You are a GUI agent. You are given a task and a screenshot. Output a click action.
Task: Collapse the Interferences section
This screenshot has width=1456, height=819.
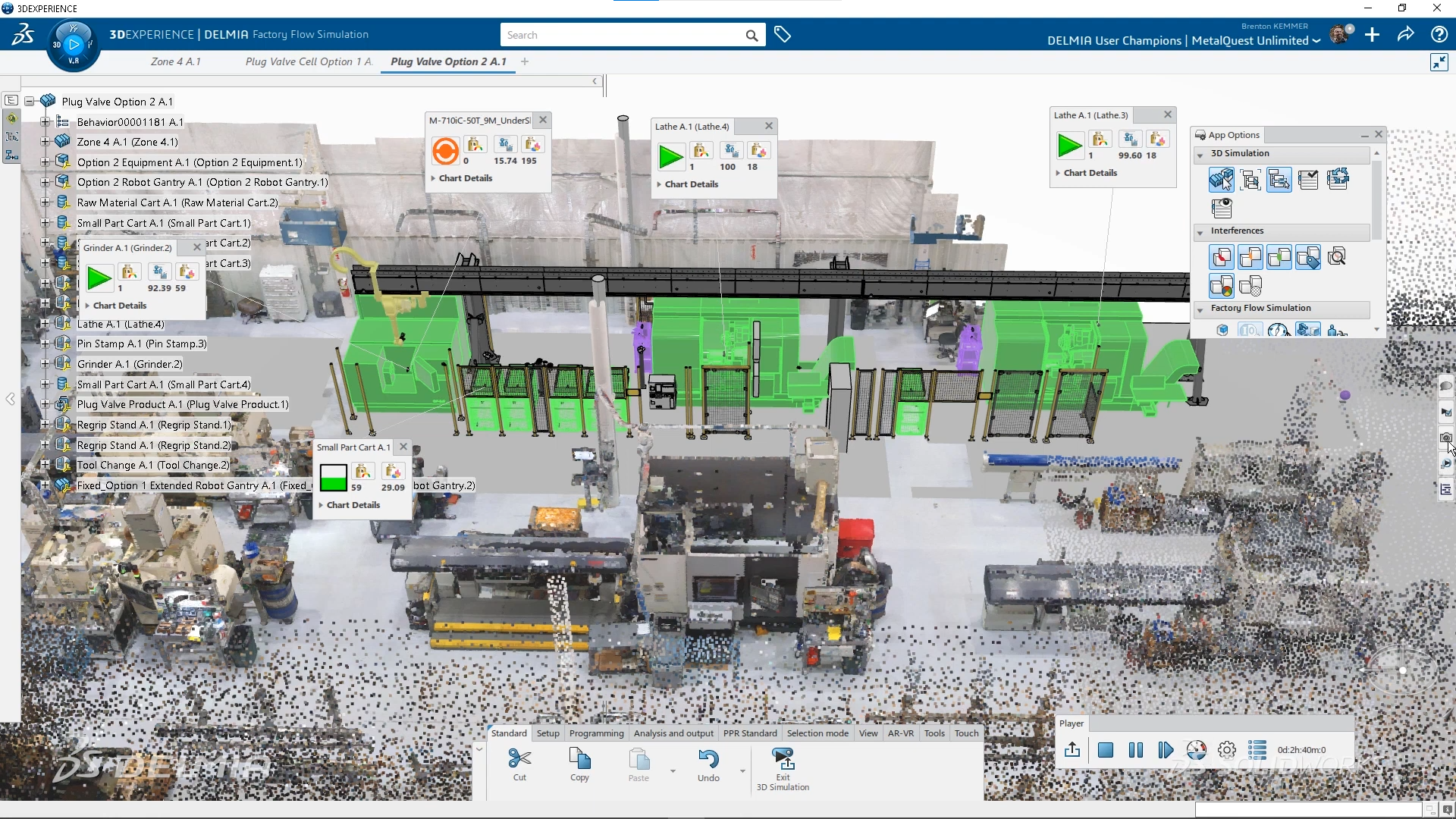pyautogui.click(x=1200, y=232)
